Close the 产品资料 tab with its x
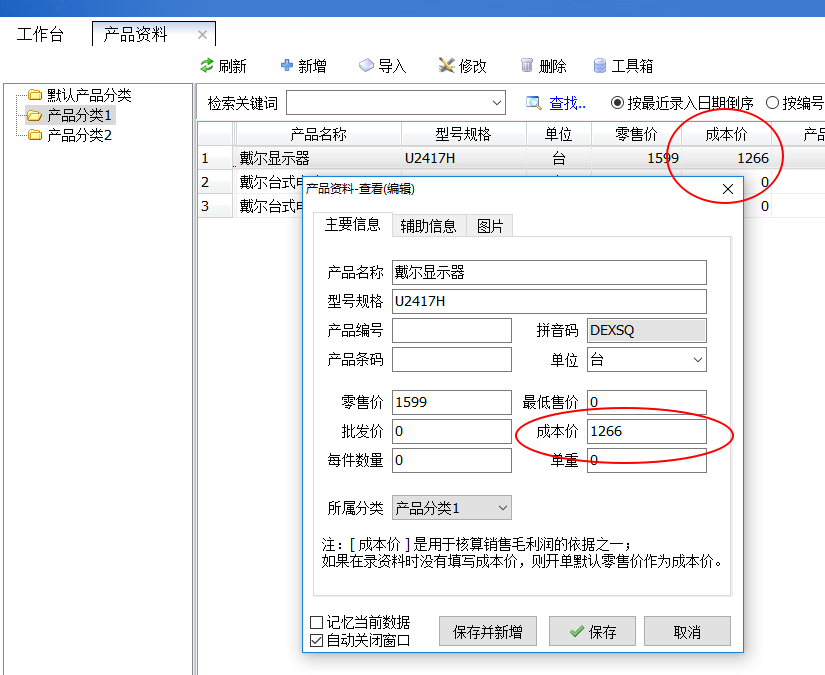825x675 pixels. tap(202, 35)
